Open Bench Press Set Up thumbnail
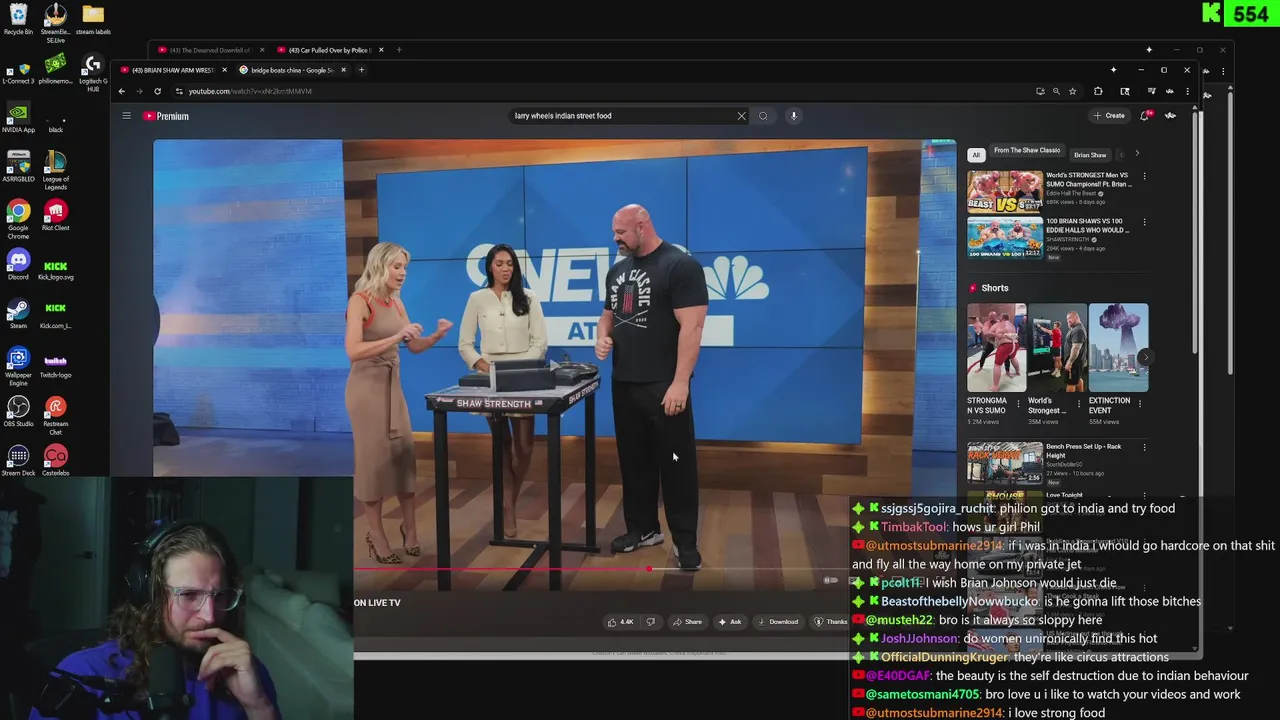 (x=1005, y=462)
